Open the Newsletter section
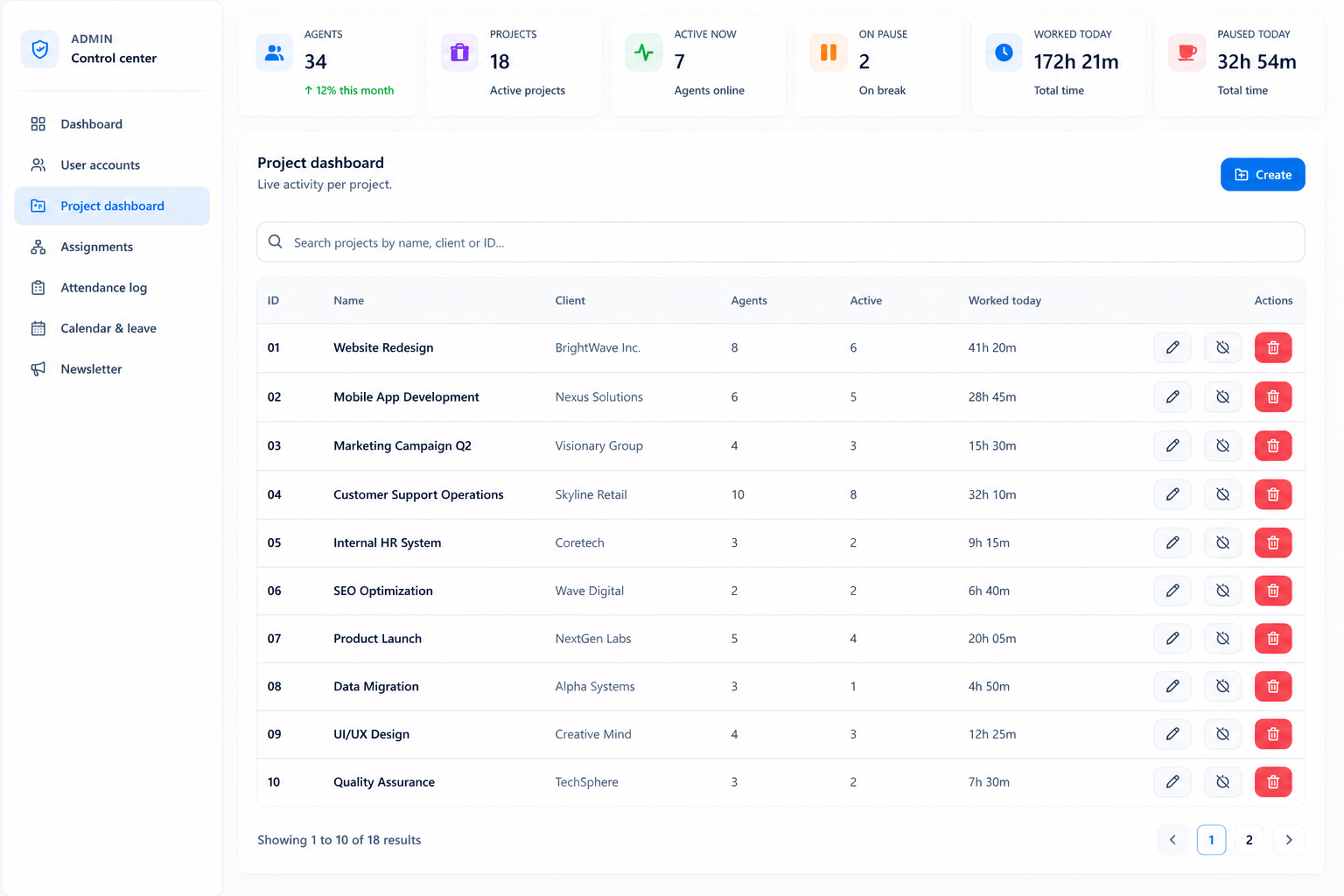Screen dimensions: 1344x896 pos(112,369)
